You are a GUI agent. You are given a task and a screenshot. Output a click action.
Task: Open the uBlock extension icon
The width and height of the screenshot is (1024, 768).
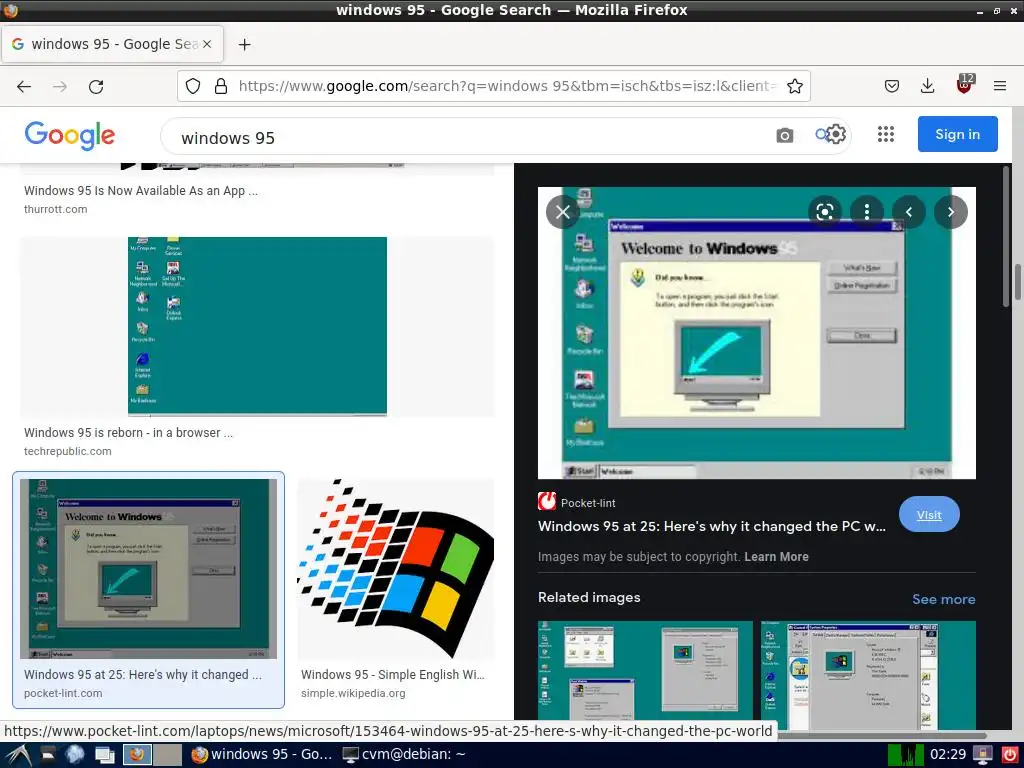965,85
